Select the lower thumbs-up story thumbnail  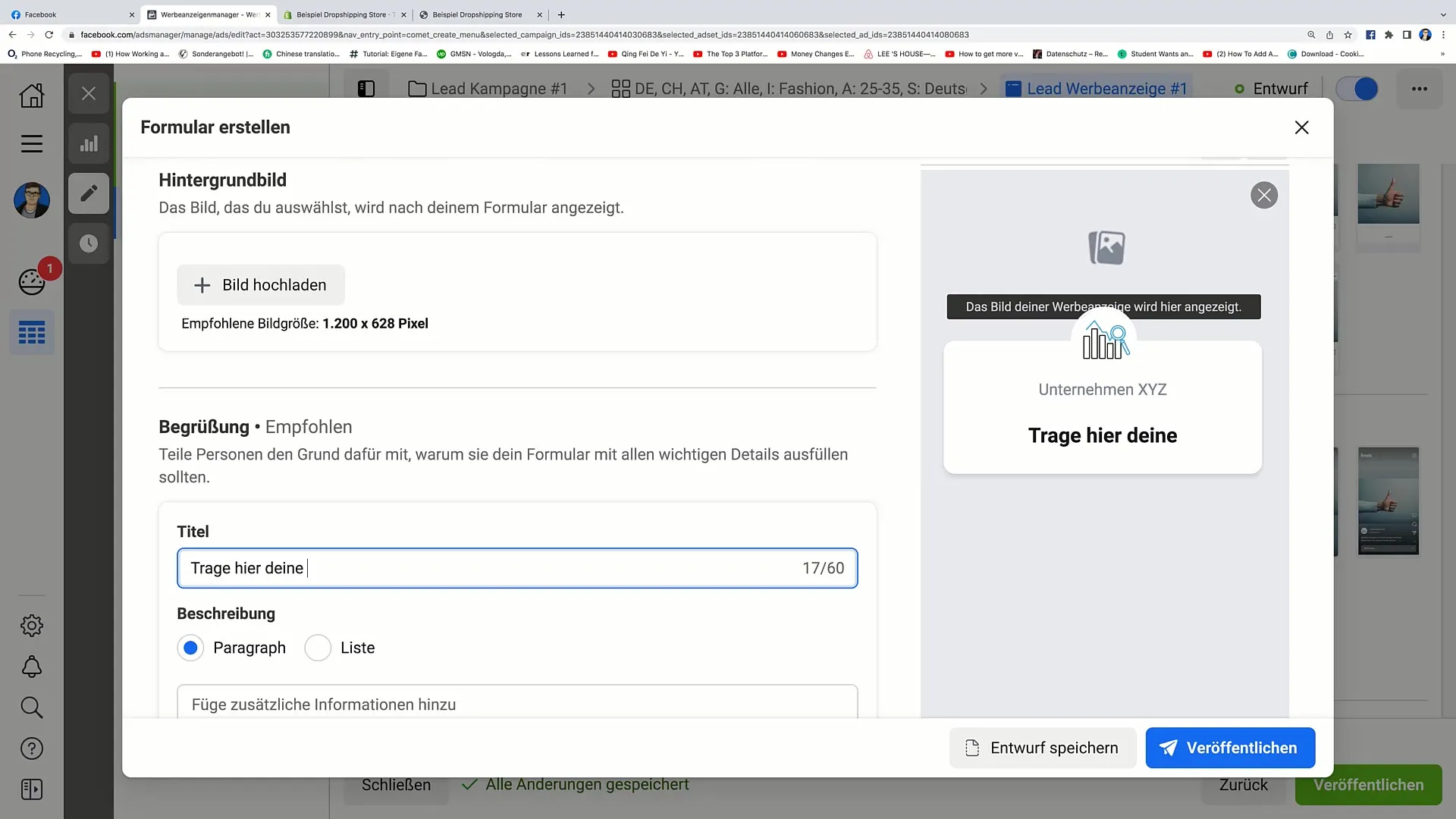(x=1388, y=500)
